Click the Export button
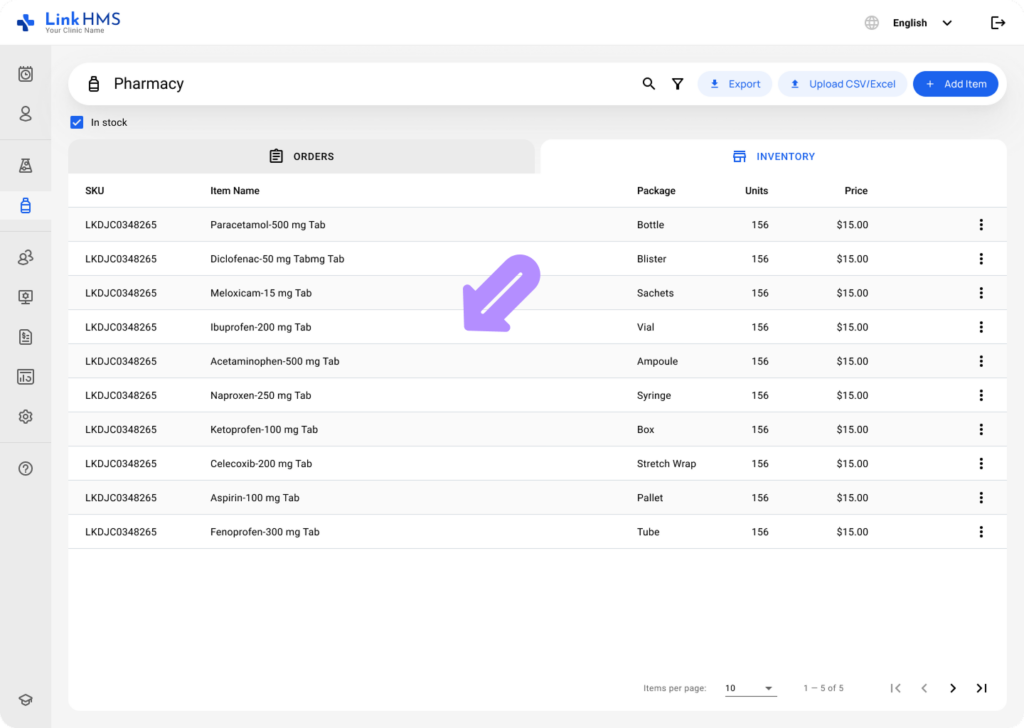1024x728 pixels. [x=735, y=84]
